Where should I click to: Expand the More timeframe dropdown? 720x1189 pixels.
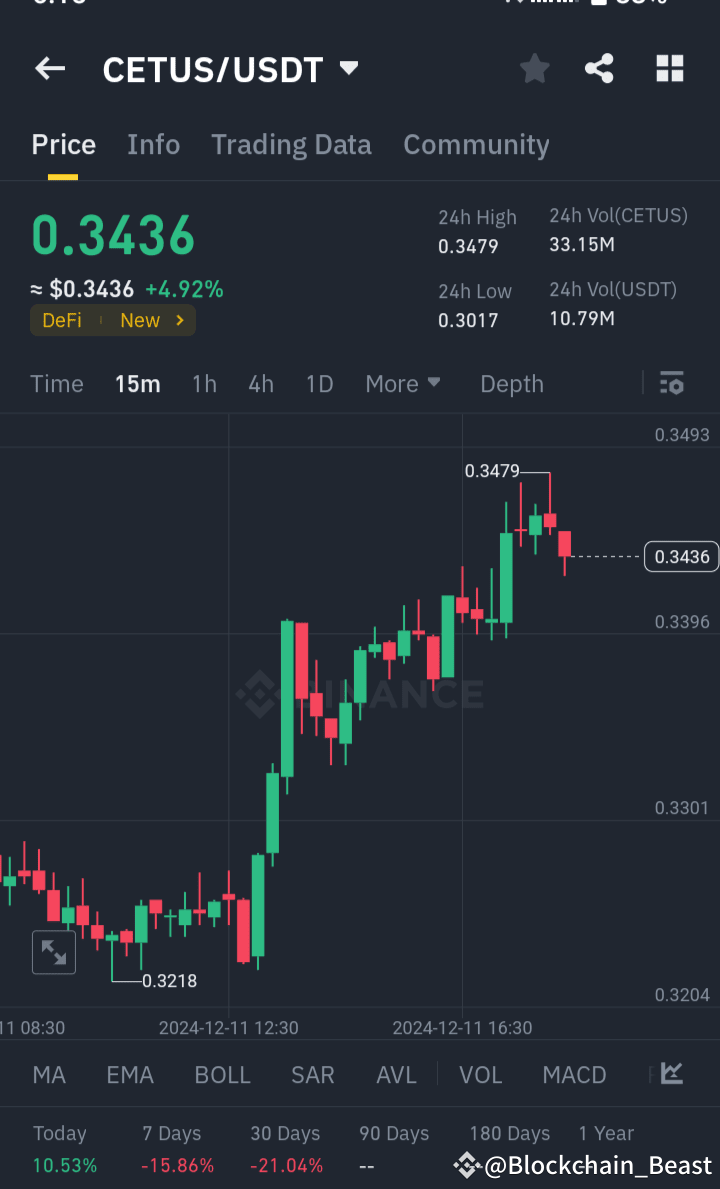point(403,383)
